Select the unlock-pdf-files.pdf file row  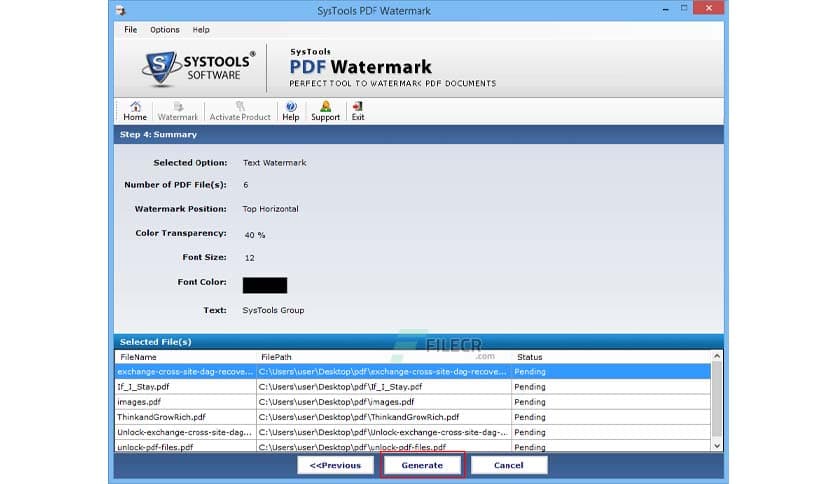pos(413,447)
